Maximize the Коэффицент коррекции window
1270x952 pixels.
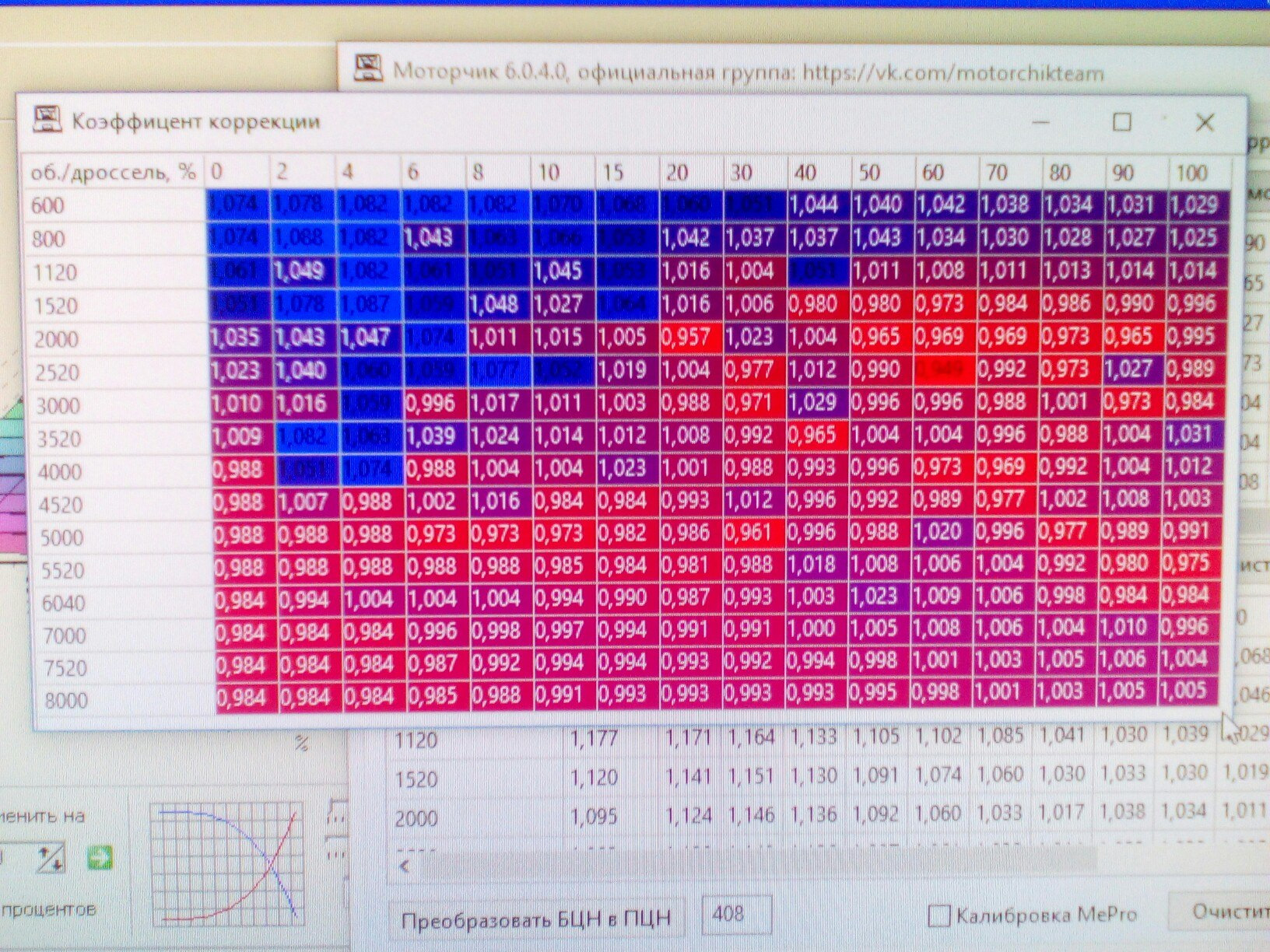[1121, 121]
